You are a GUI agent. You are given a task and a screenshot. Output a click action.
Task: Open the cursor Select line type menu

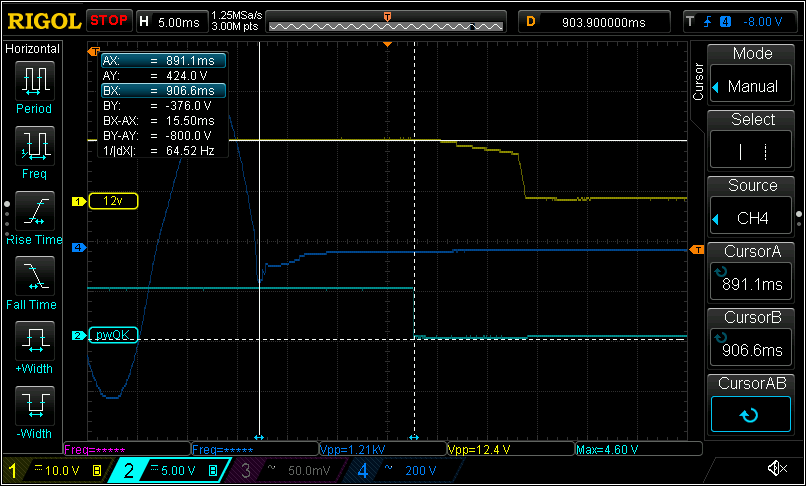coord(750,152)
